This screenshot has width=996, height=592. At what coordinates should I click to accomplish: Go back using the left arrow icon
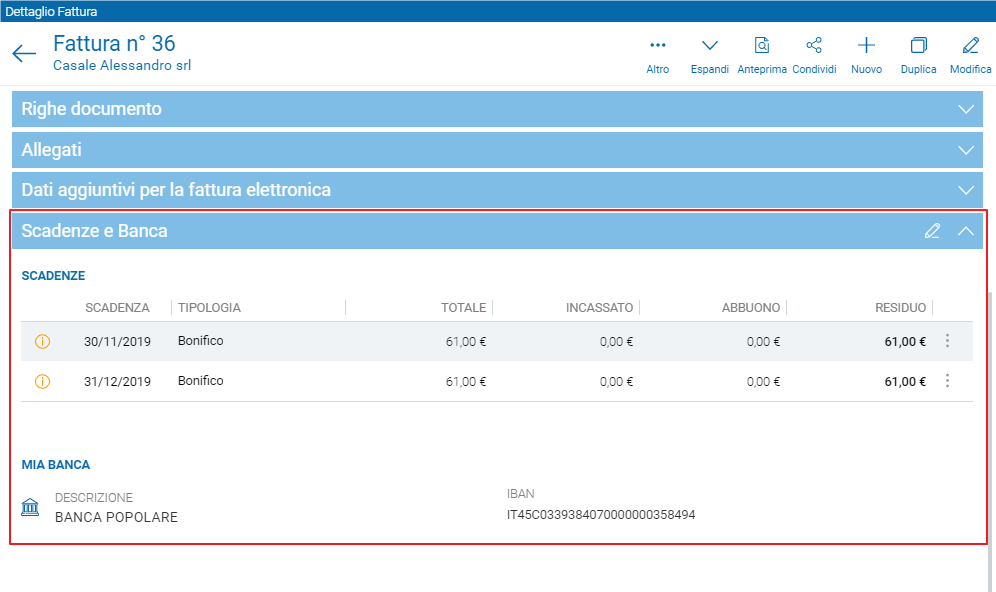tap(24, 53)
